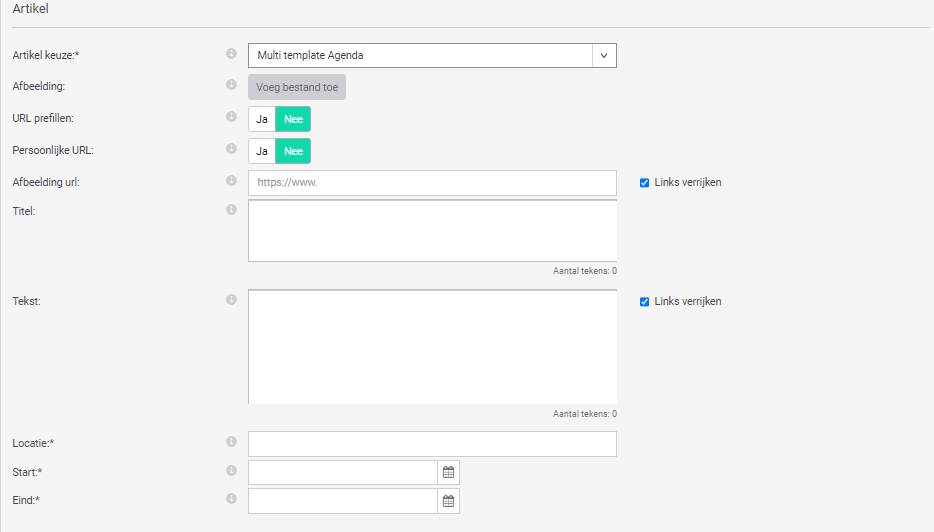Click the info icon beside Artikel keuze
Image resolution: width=934 pixels, height=532 pixels.
231,54
